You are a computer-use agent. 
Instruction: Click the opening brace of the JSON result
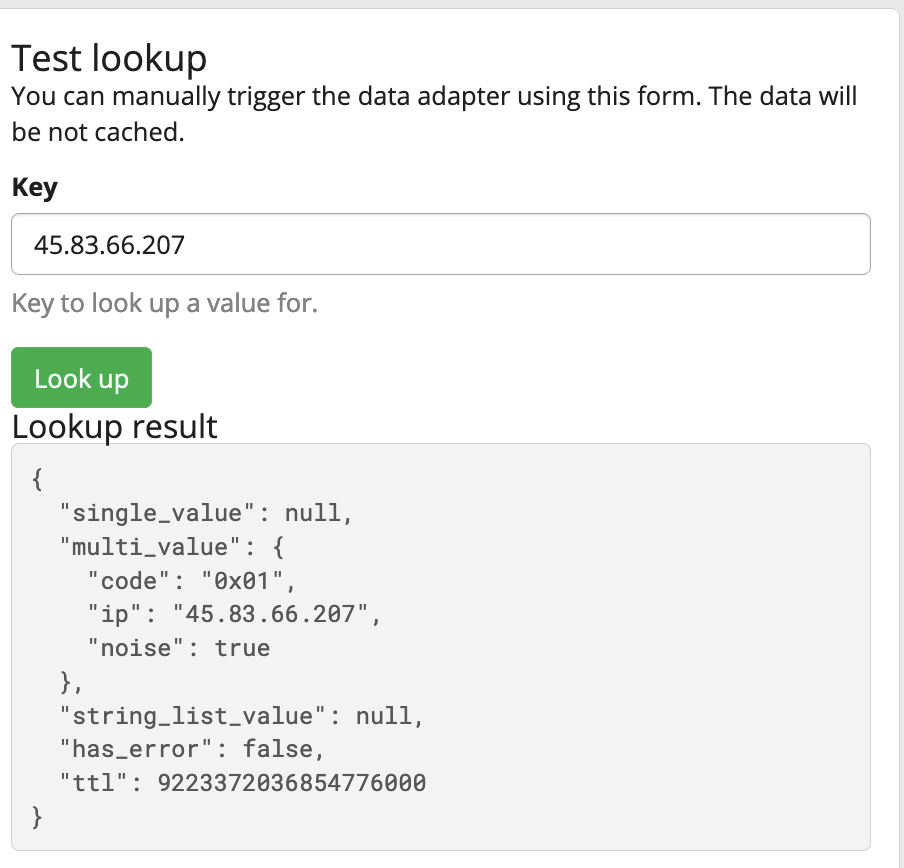coord(38,480)
